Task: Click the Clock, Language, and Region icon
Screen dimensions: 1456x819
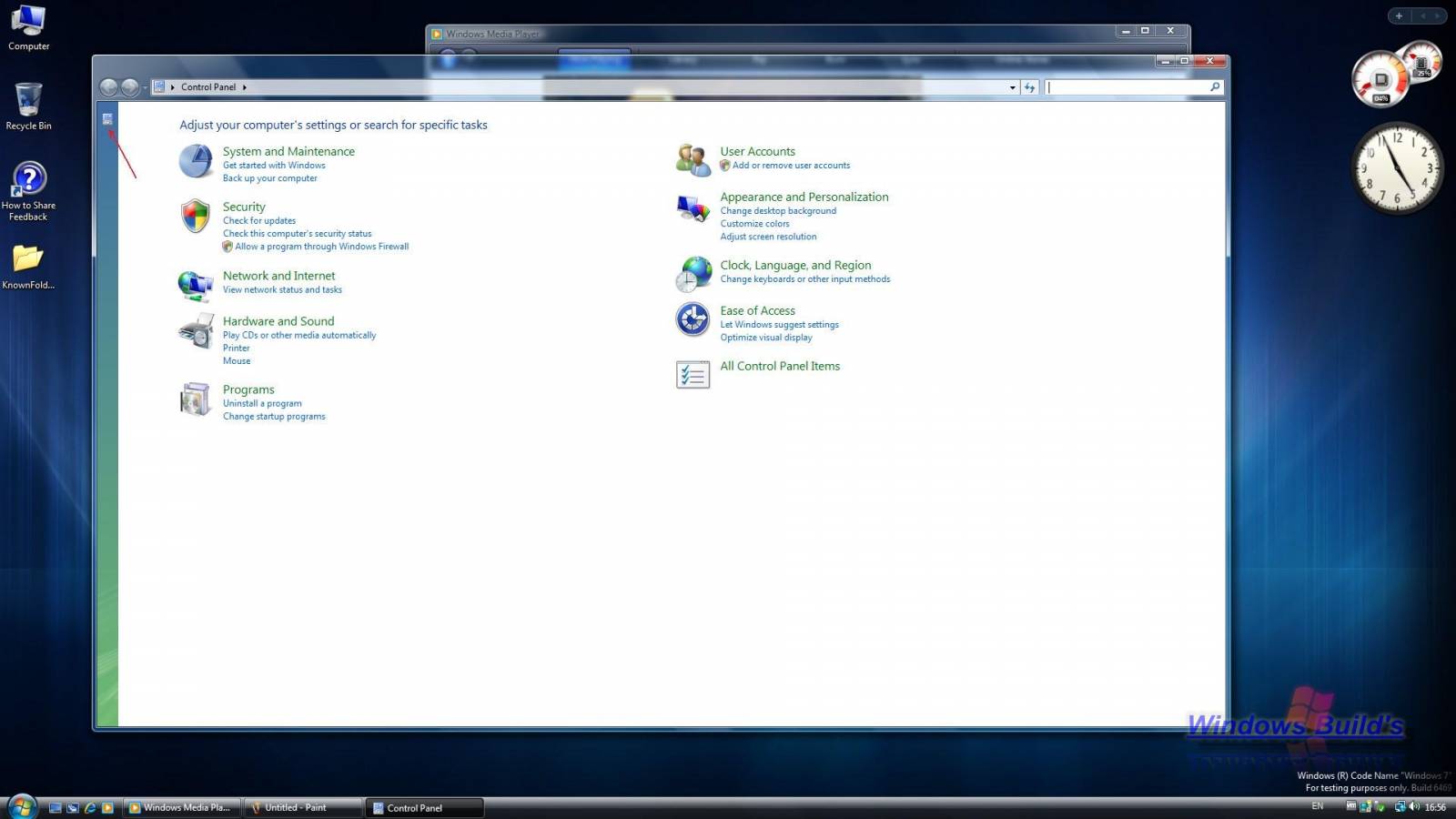Action: tap(693, 274)
